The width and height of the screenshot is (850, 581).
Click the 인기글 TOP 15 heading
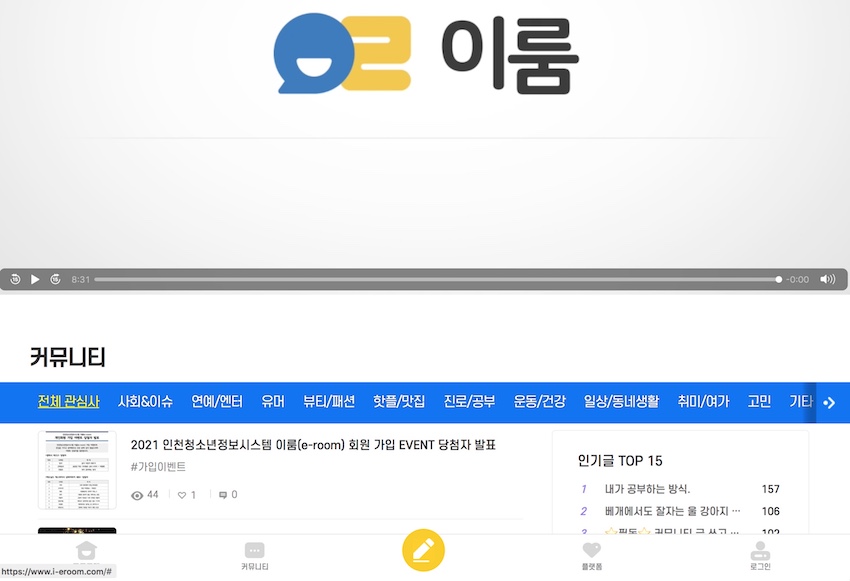click(x=620, y=461)
